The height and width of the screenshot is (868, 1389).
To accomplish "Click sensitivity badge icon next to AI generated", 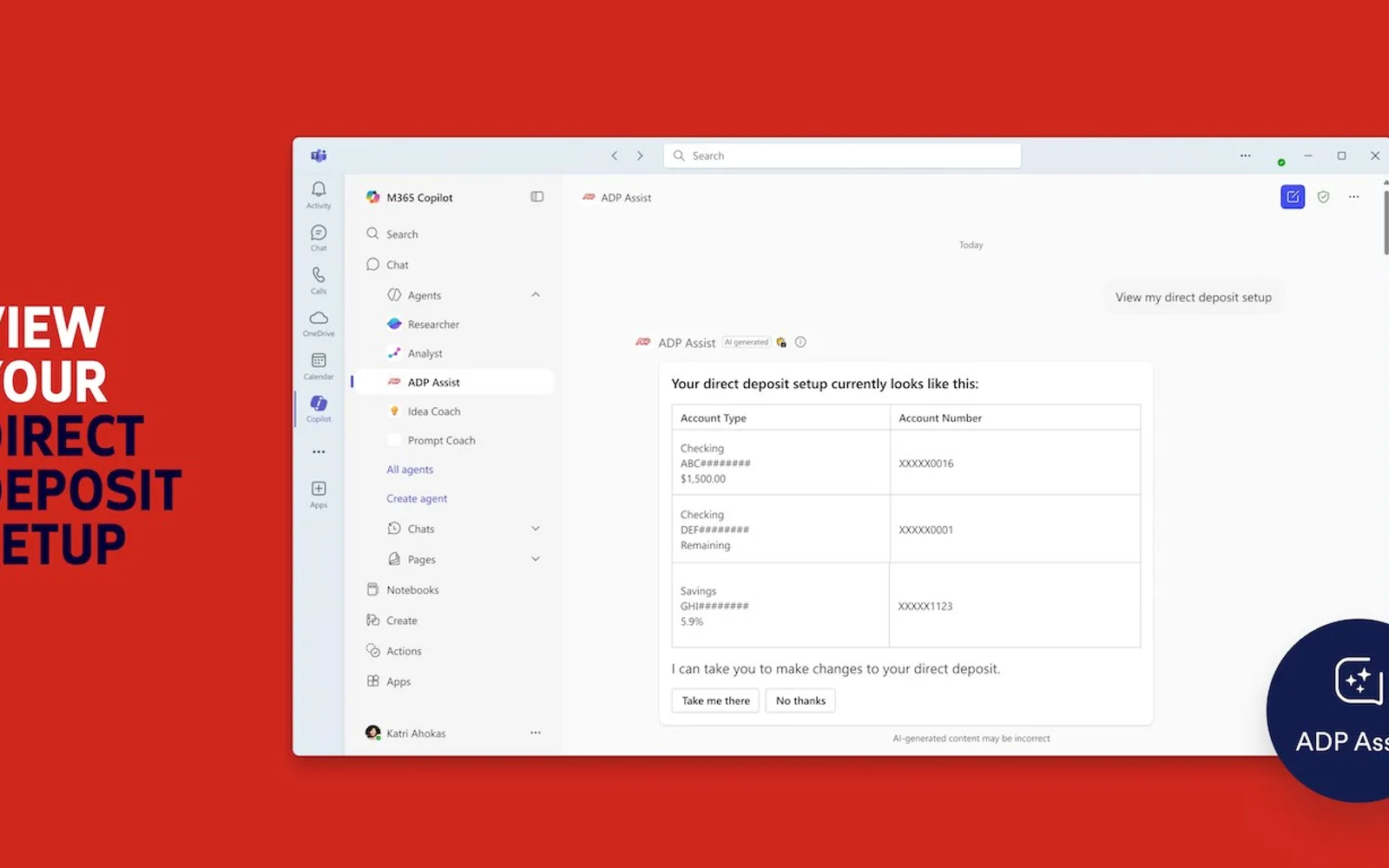I will click(x=781, y=342).
